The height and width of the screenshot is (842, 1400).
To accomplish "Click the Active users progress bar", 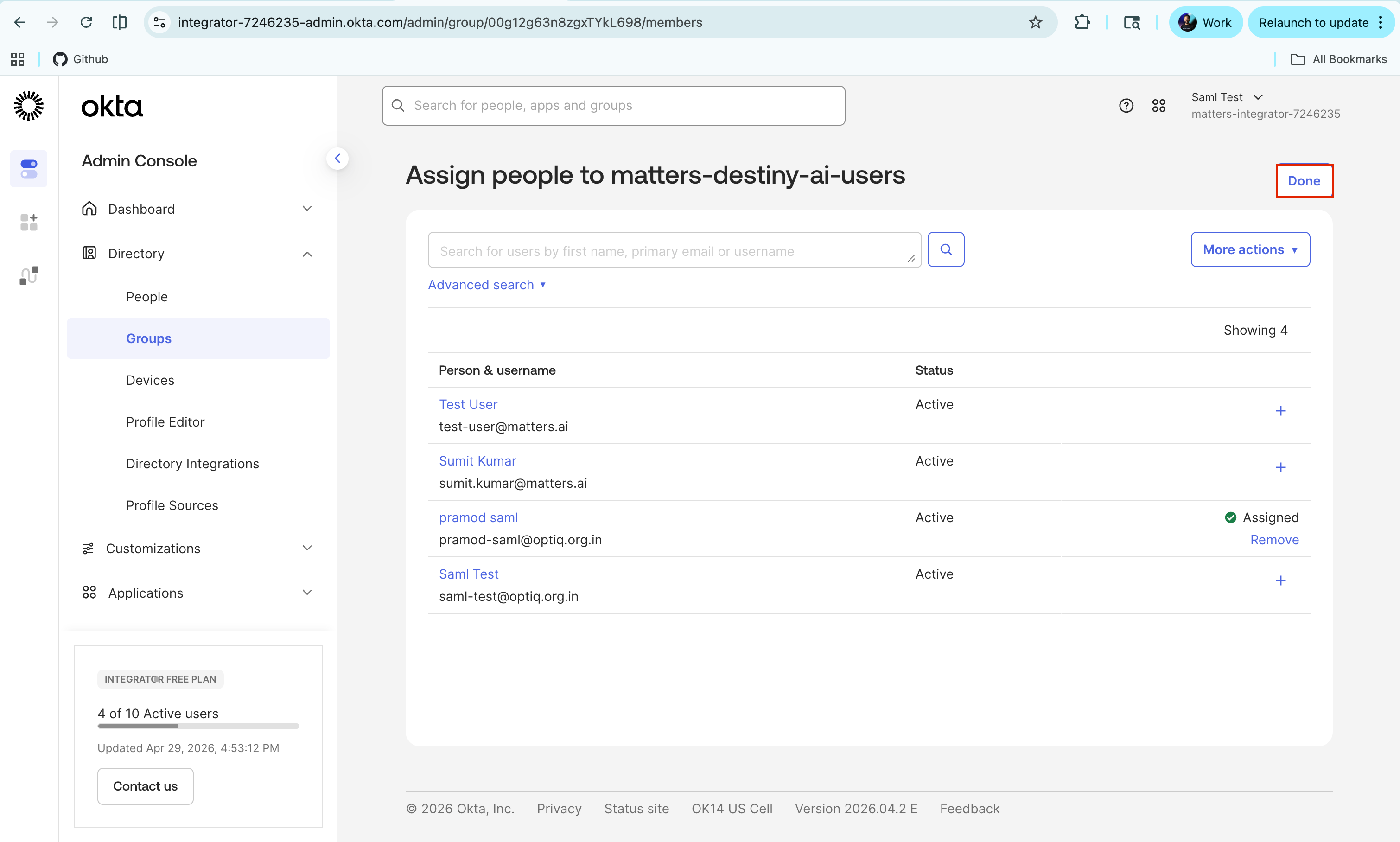I will click(198, 726).
